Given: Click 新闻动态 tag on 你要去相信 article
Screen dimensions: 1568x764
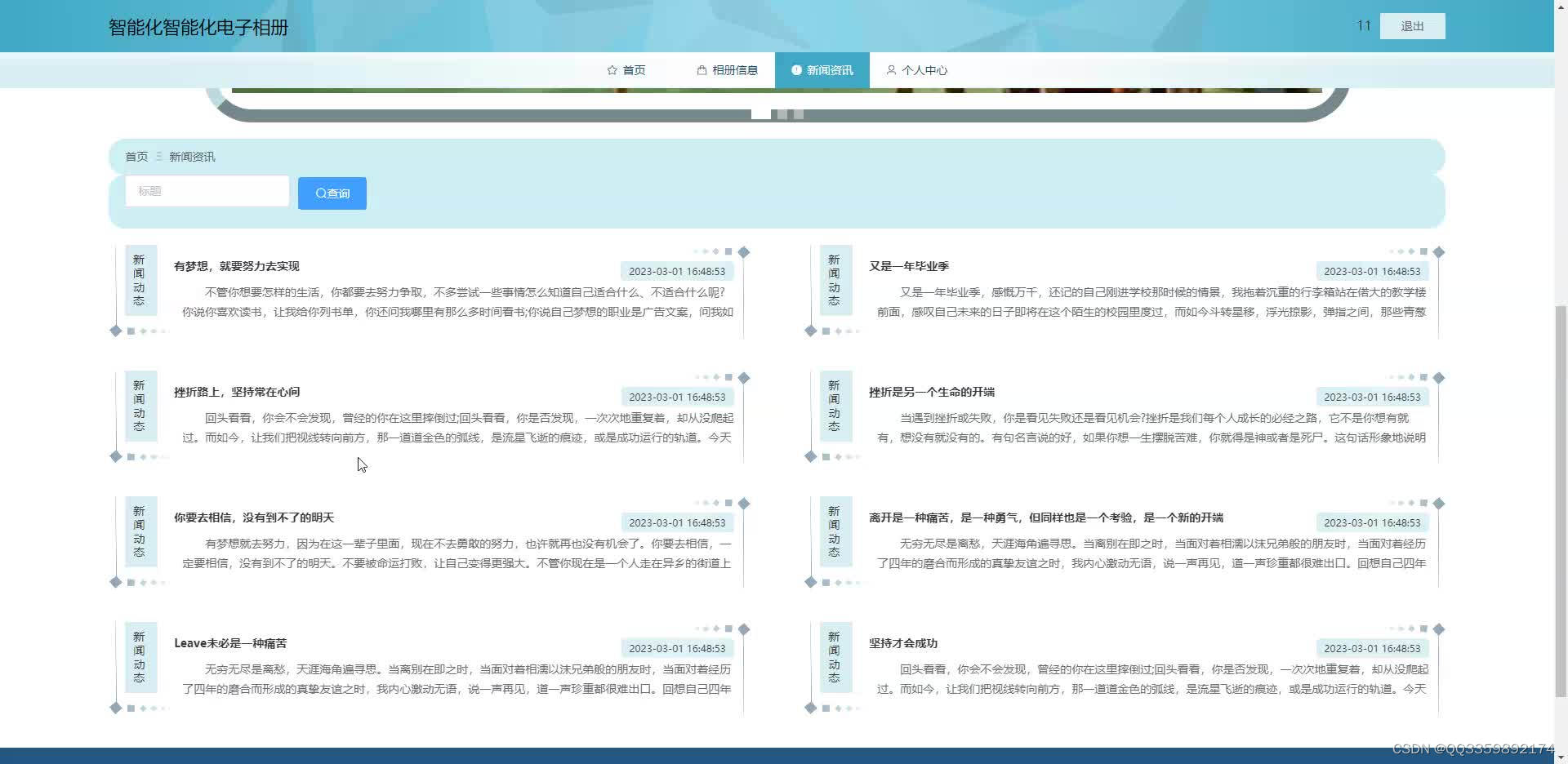Looking at the screenshot, I should (140, 531).
